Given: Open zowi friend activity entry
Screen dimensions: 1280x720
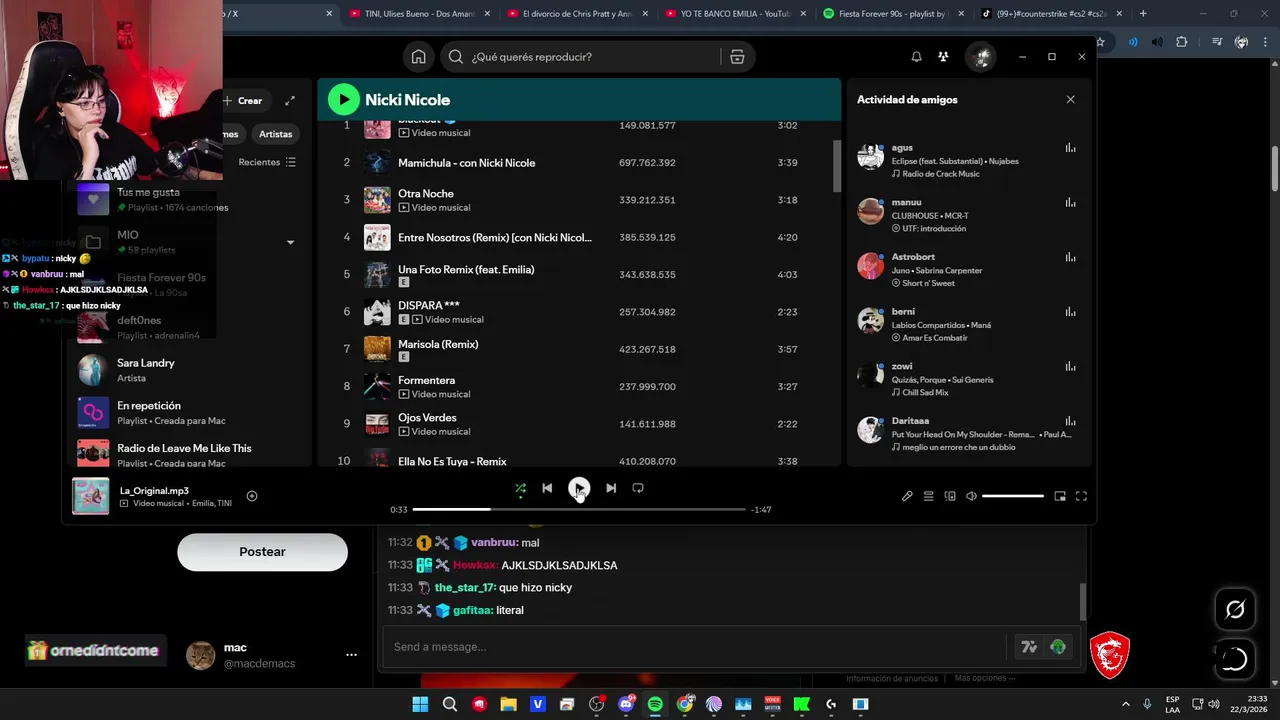Looking at the screenshot, I should pyautogui.click(x=967, y=379).
